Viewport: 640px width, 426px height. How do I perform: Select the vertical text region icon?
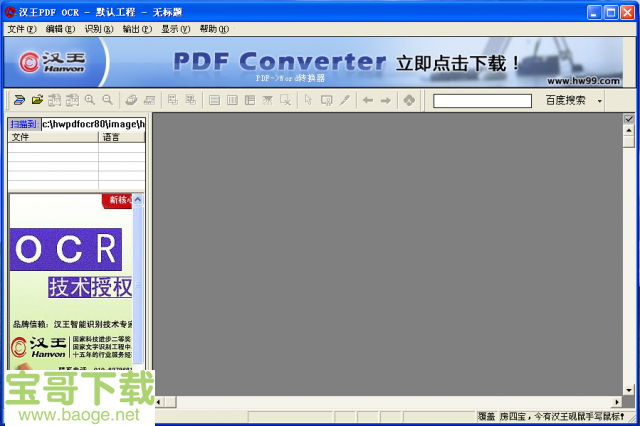coord(232,100)
